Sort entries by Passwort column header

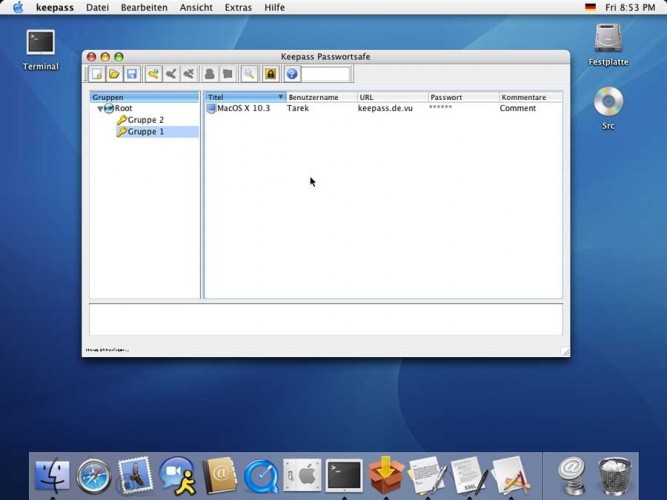click(464, 97)
